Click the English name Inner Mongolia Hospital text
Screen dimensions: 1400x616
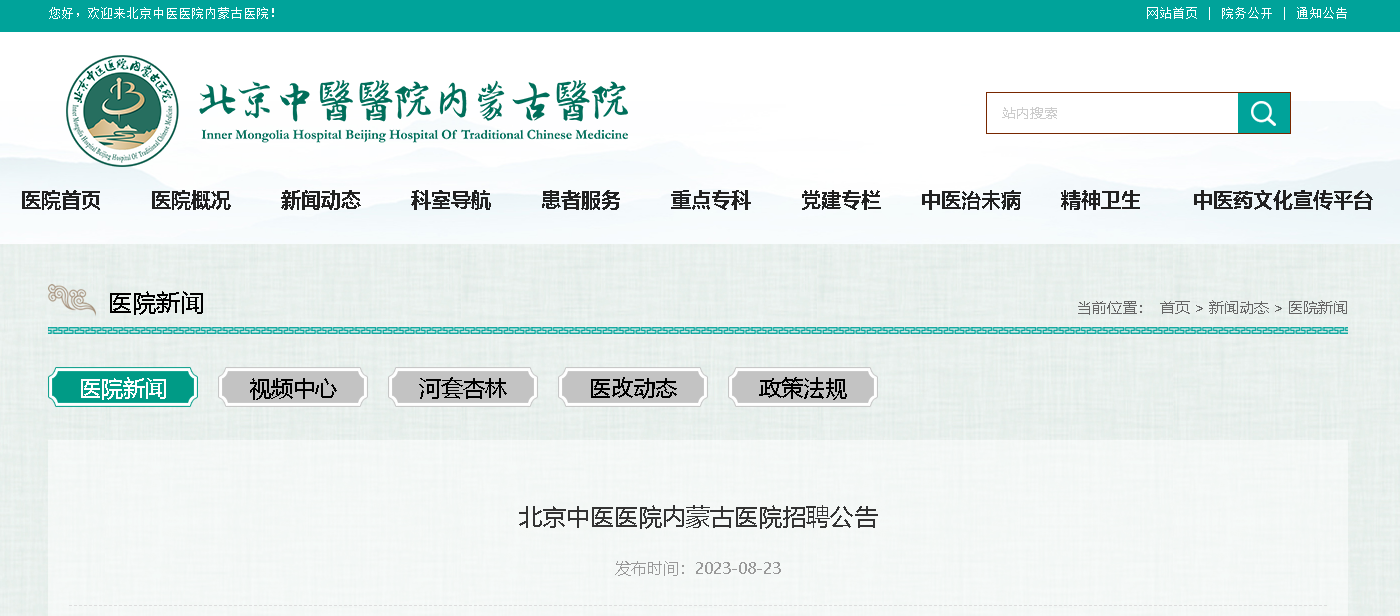tap(414, 135)
